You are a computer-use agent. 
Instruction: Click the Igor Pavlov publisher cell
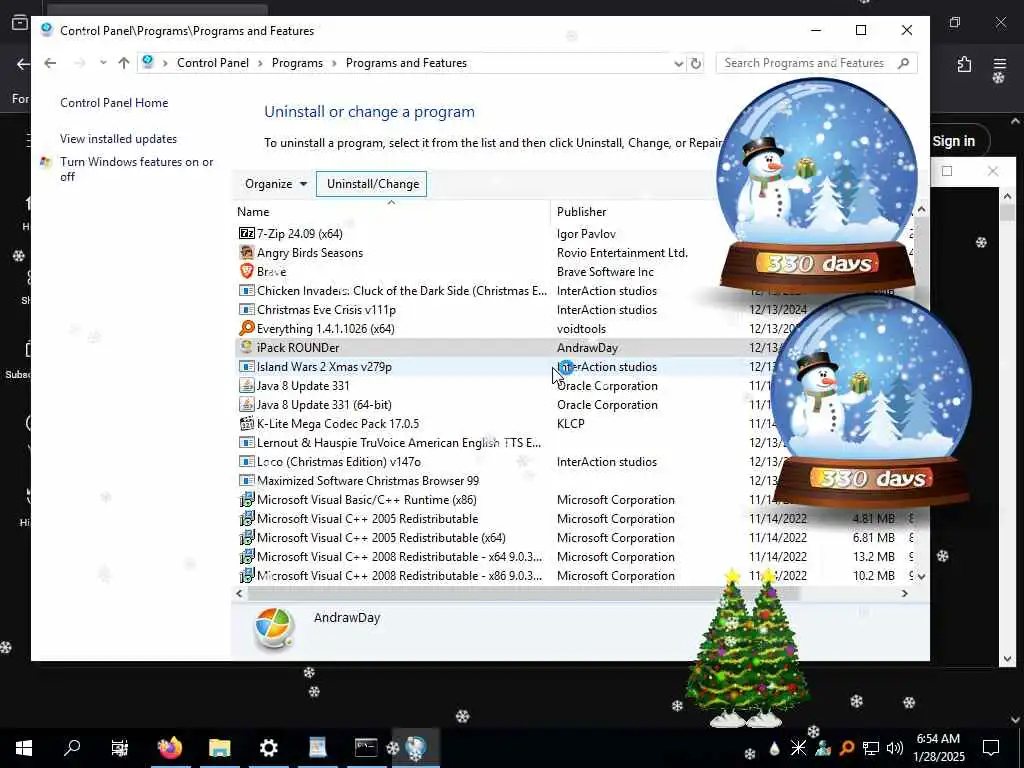click(586, 234)
